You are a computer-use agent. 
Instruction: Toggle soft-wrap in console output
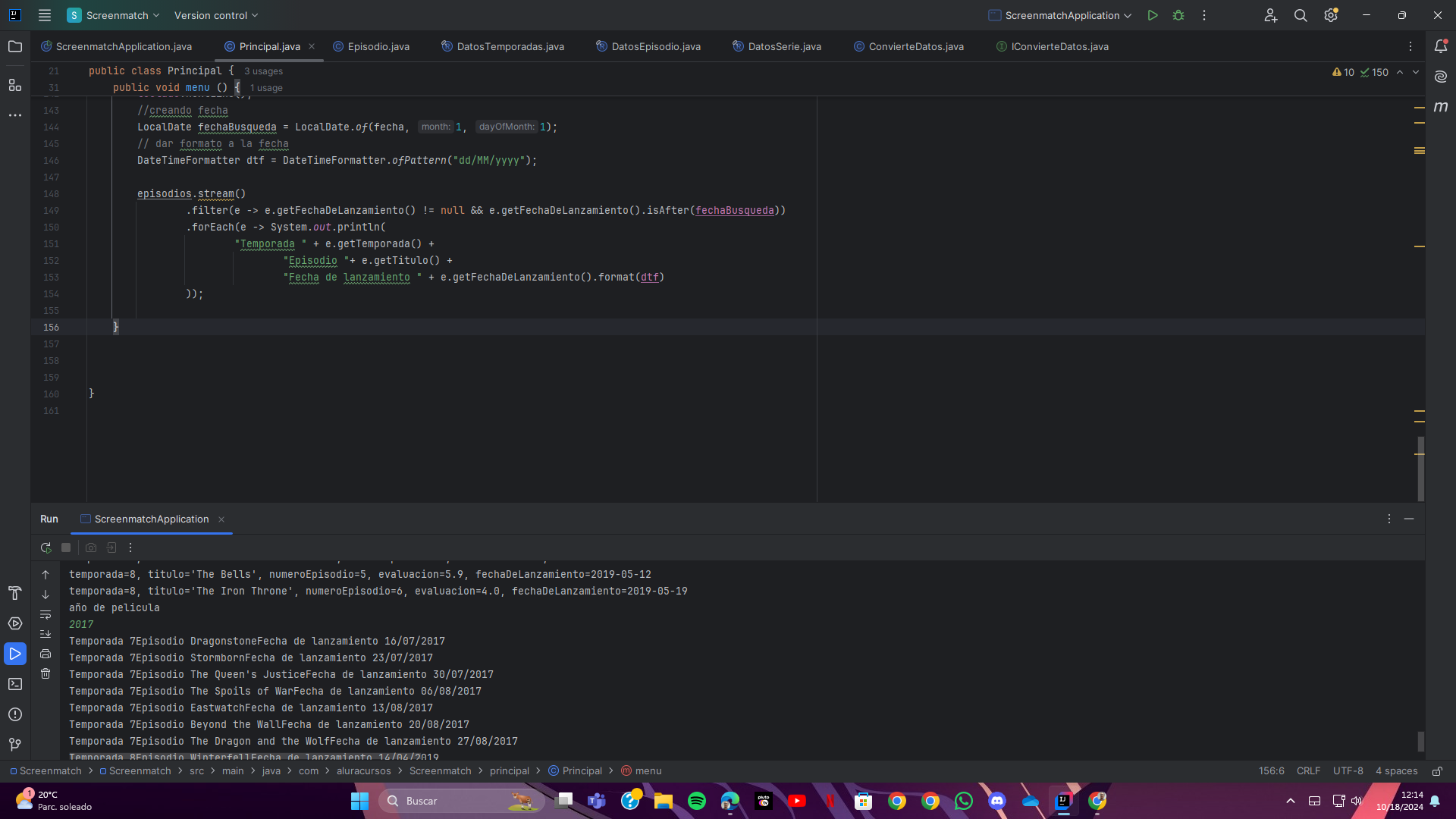tap(45, 614)
